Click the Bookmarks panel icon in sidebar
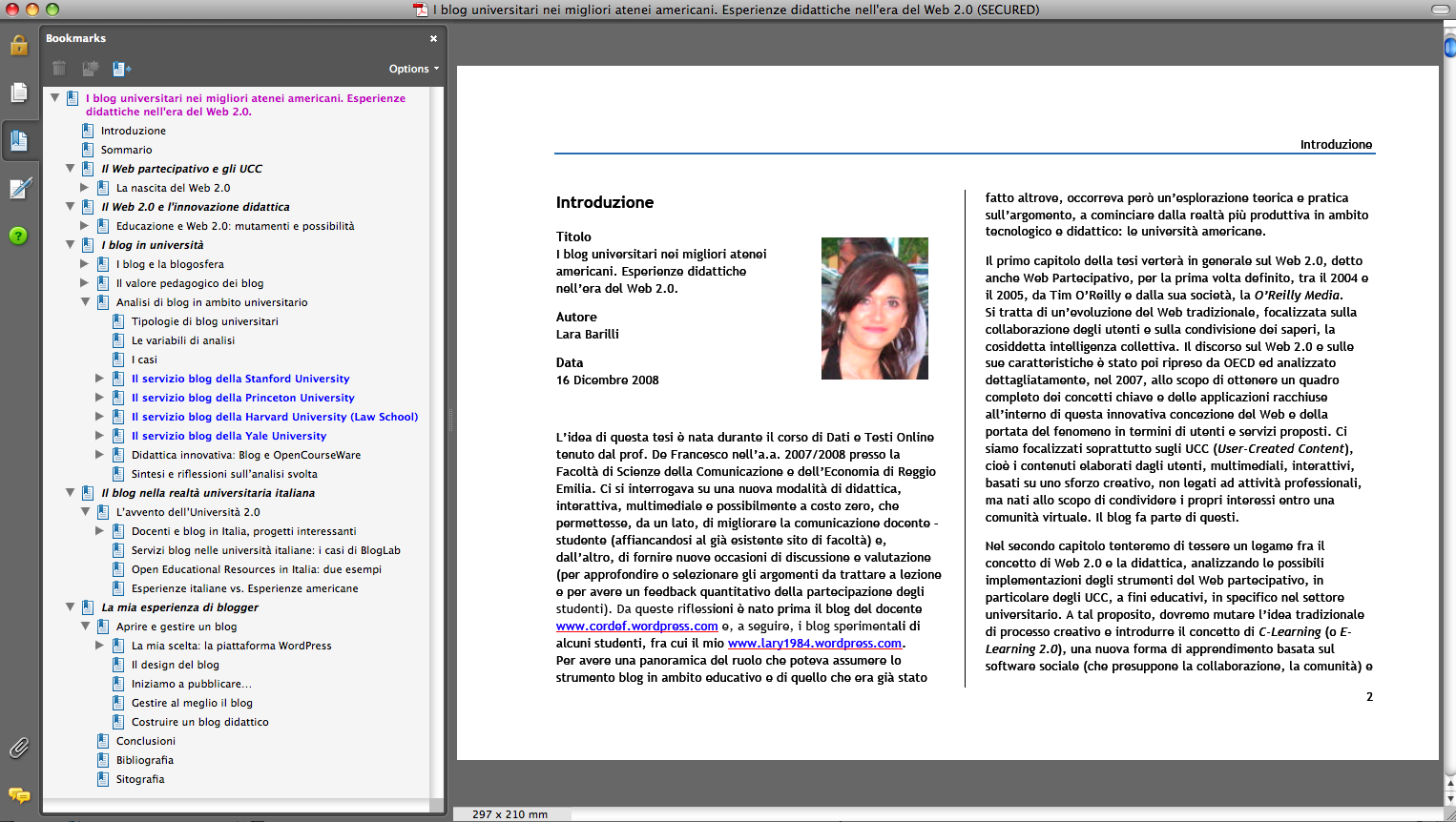Image resolution: width=1456 pixels, height=822 pixels. pyautogui.click(x=19, y=141)
